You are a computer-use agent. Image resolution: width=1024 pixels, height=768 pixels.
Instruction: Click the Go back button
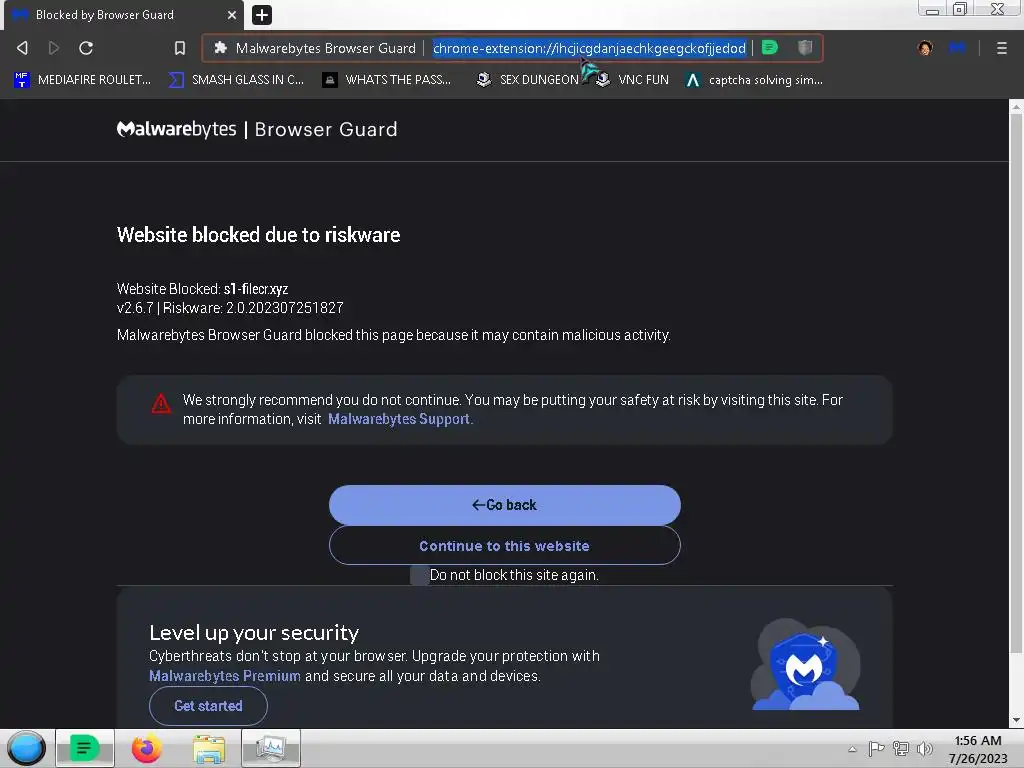pos(504,505)
